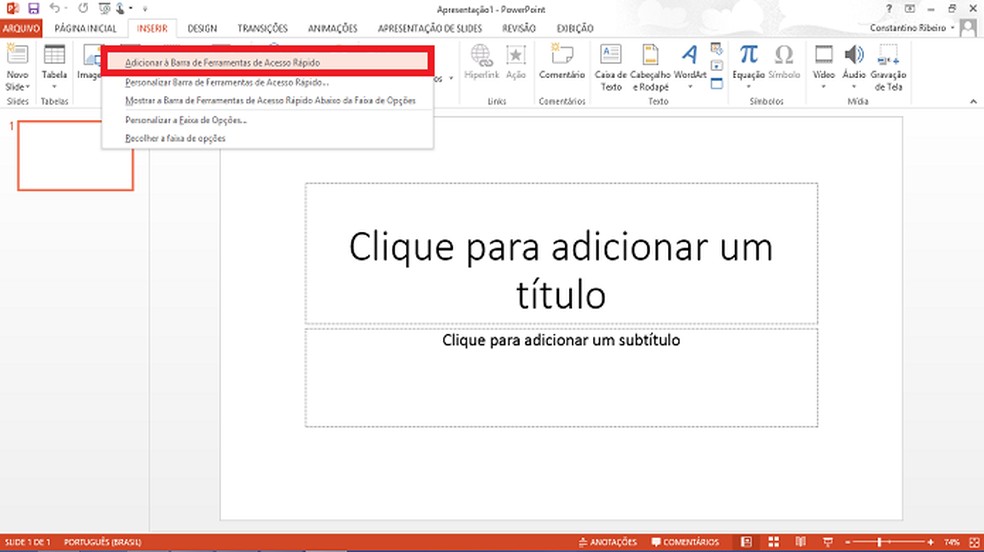Image resolution: width=984 pixels, height=552 pixels.
Task: Open Customize Quick Access Toolbar arrow
Action: [x=145, y=9]
